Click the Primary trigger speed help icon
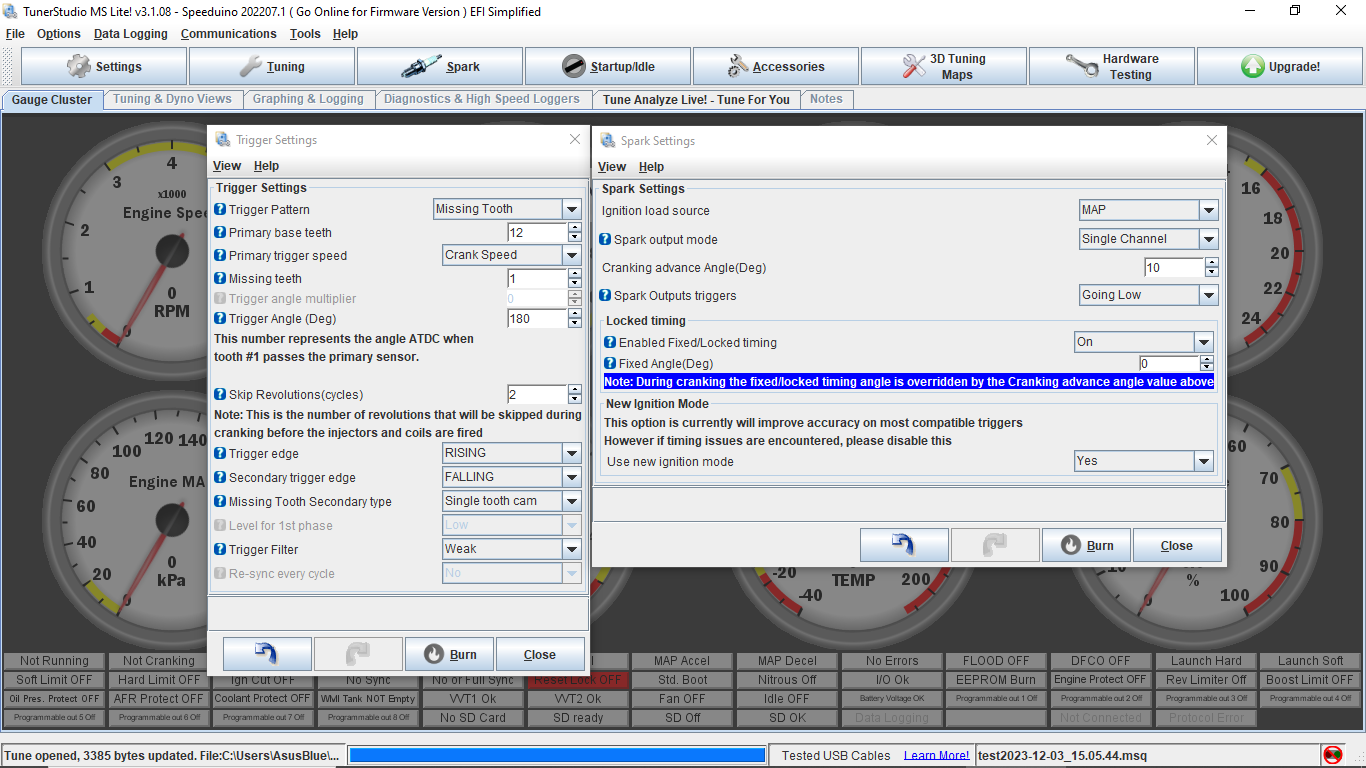The height and width of the screenshot is (768, 1366). click(x=220, y=256)
